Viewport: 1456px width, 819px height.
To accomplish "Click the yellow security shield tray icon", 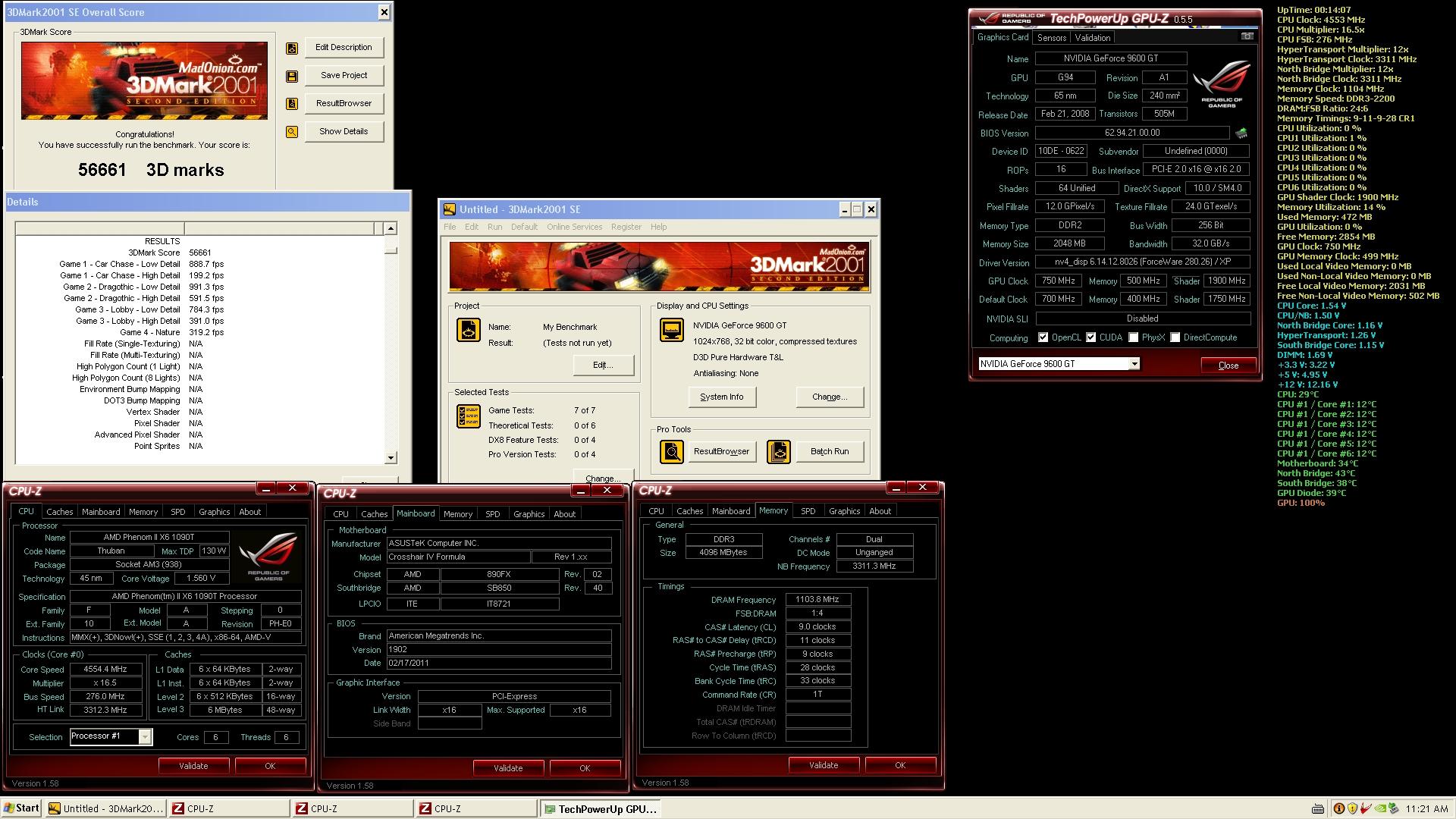I will [1352, 809].
